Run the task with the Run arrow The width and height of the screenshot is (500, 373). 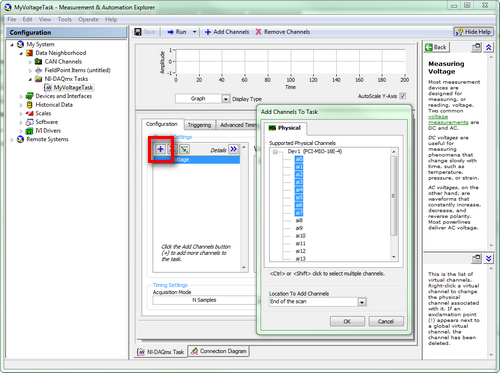click(x=177, y=32)
